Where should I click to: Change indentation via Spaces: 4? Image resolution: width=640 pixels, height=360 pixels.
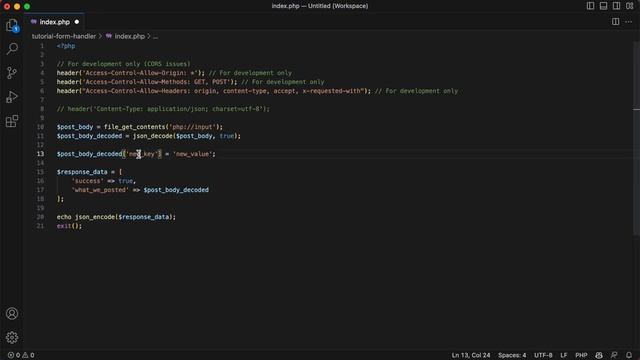pyautogui.click(x=512, y=355)
